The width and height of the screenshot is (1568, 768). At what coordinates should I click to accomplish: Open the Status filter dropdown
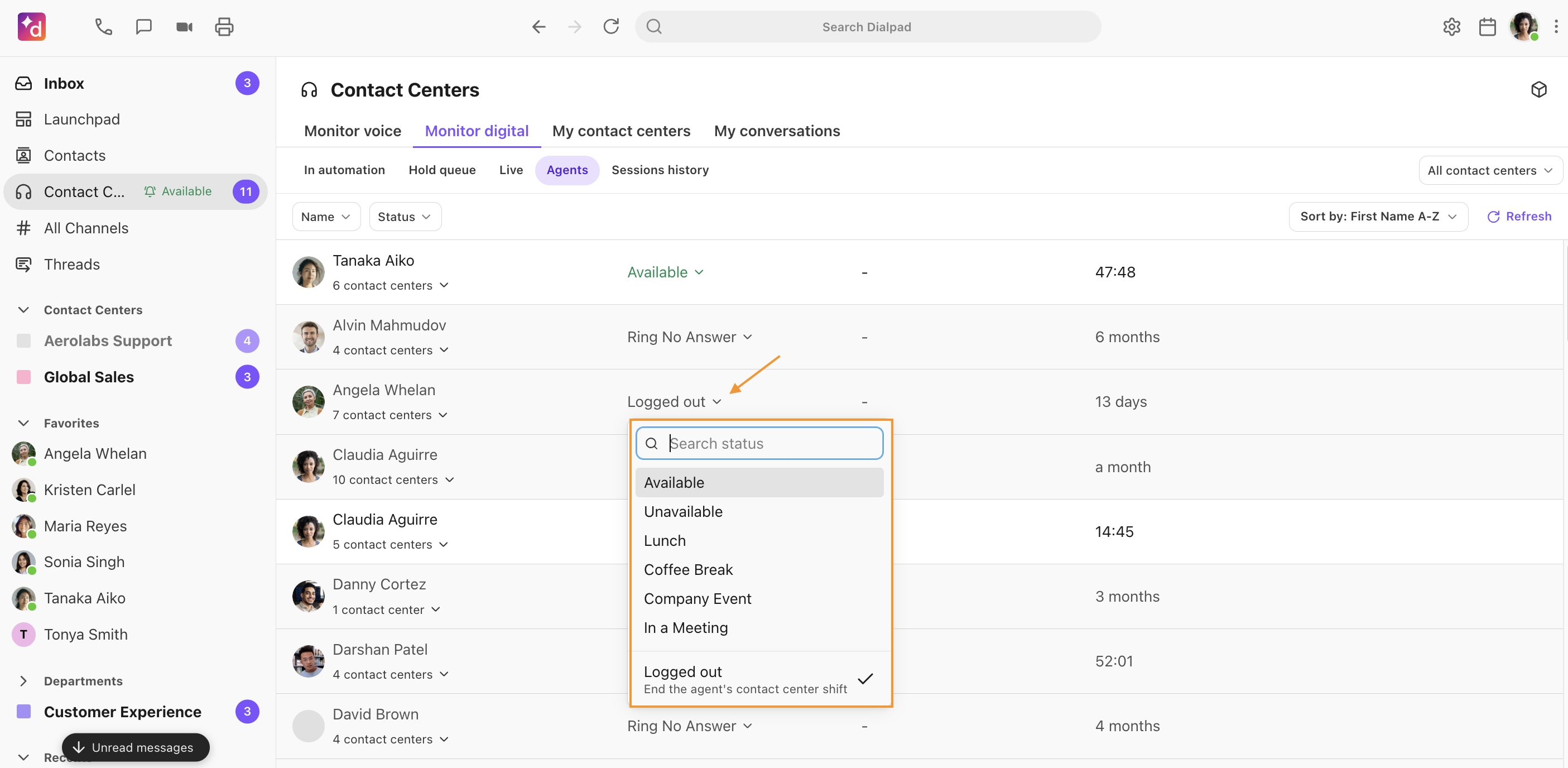click(x=404, y=217)
